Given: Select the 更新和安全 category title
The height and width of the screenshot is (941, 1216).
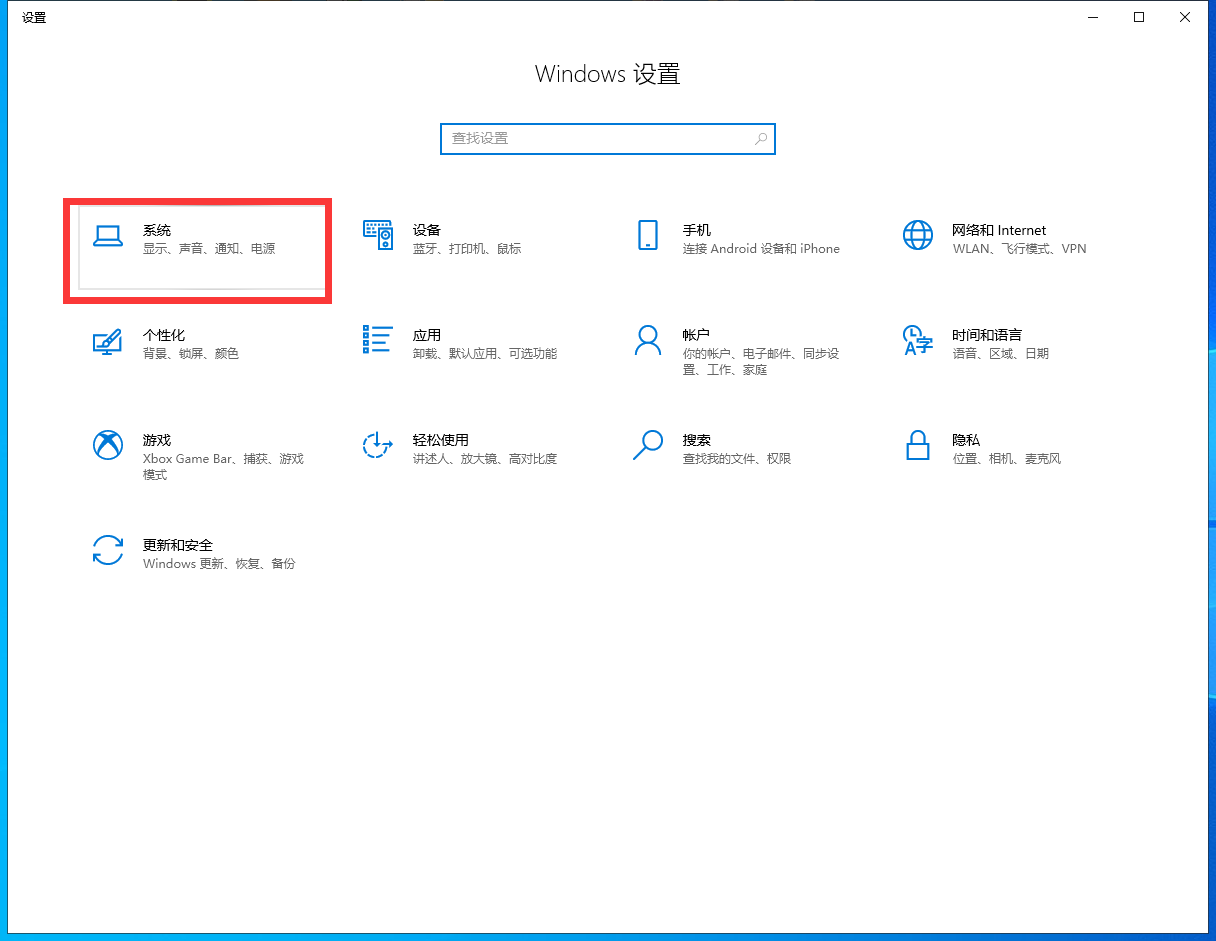Looking at the screenshot, I should coord(178,545).
